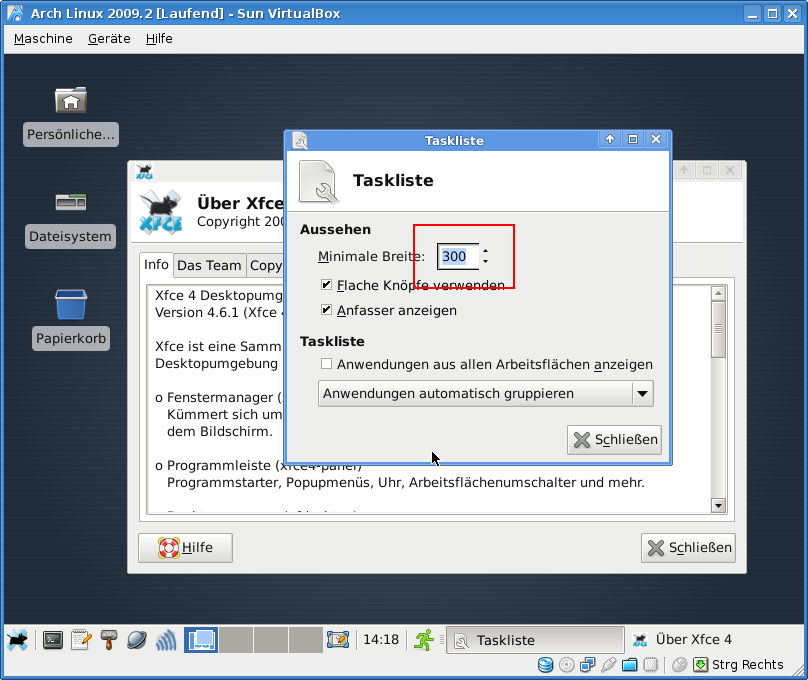808x680 pixels.
Task: Click the scrollbar thumb in Über Xfce text
Action: point(718,329)
